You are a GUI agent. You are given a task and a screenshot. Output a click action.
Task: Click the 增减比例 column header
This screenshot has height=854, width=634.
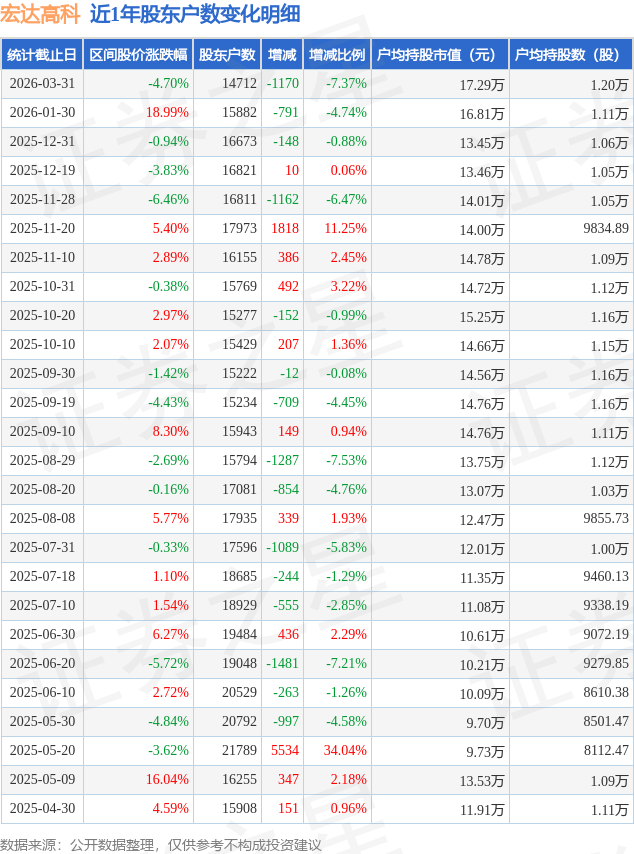point(337,55)
